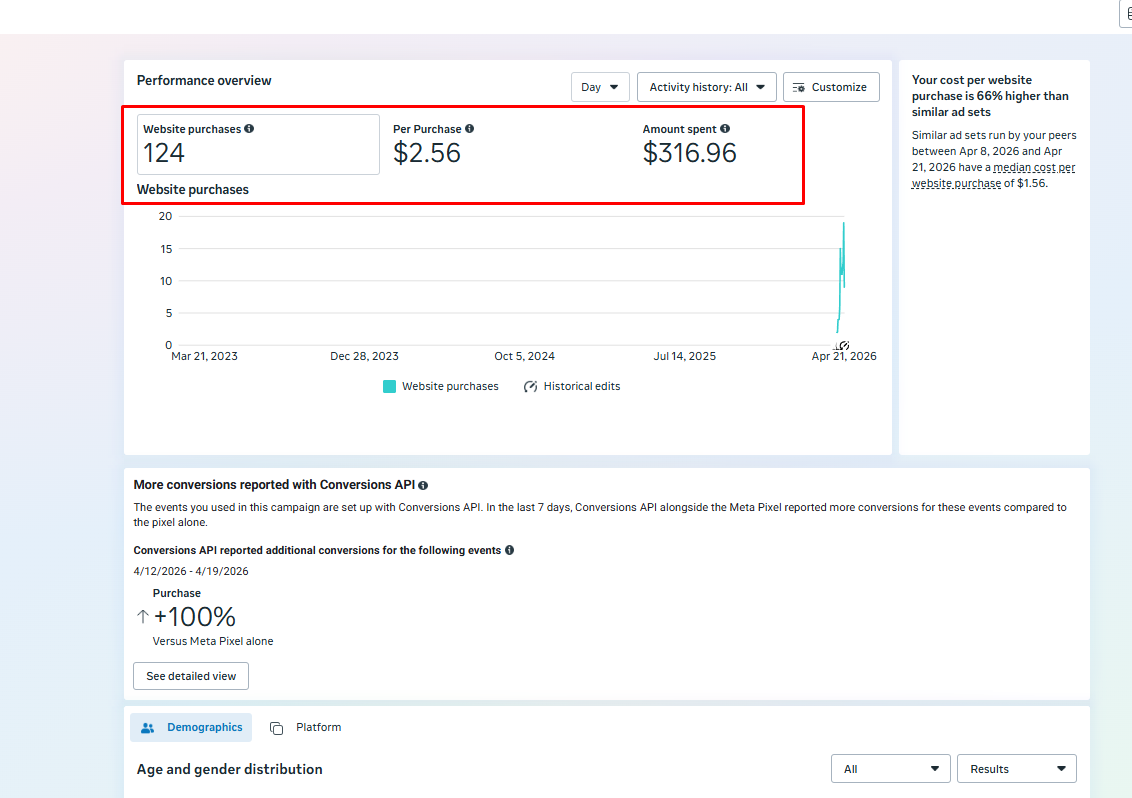The width and height of the screenshot is (1132, 798).
Task: Click the Apr 21, 2026 axis date label
Action: tap(844, 356)
